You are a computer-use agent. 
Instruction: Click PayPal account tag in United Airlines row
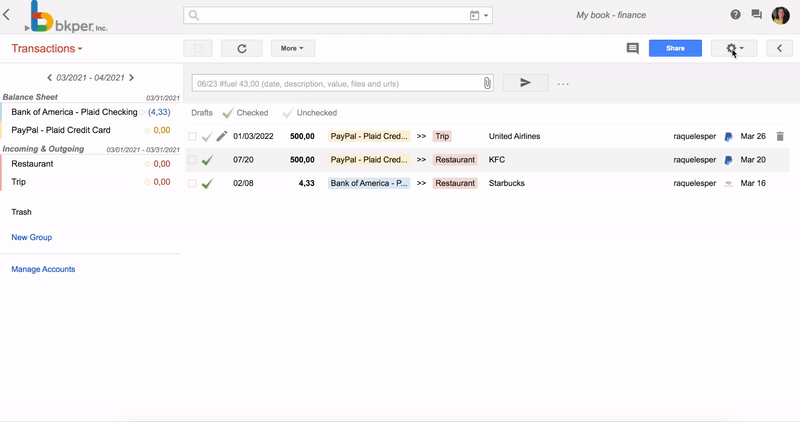(x=369, y=136)
